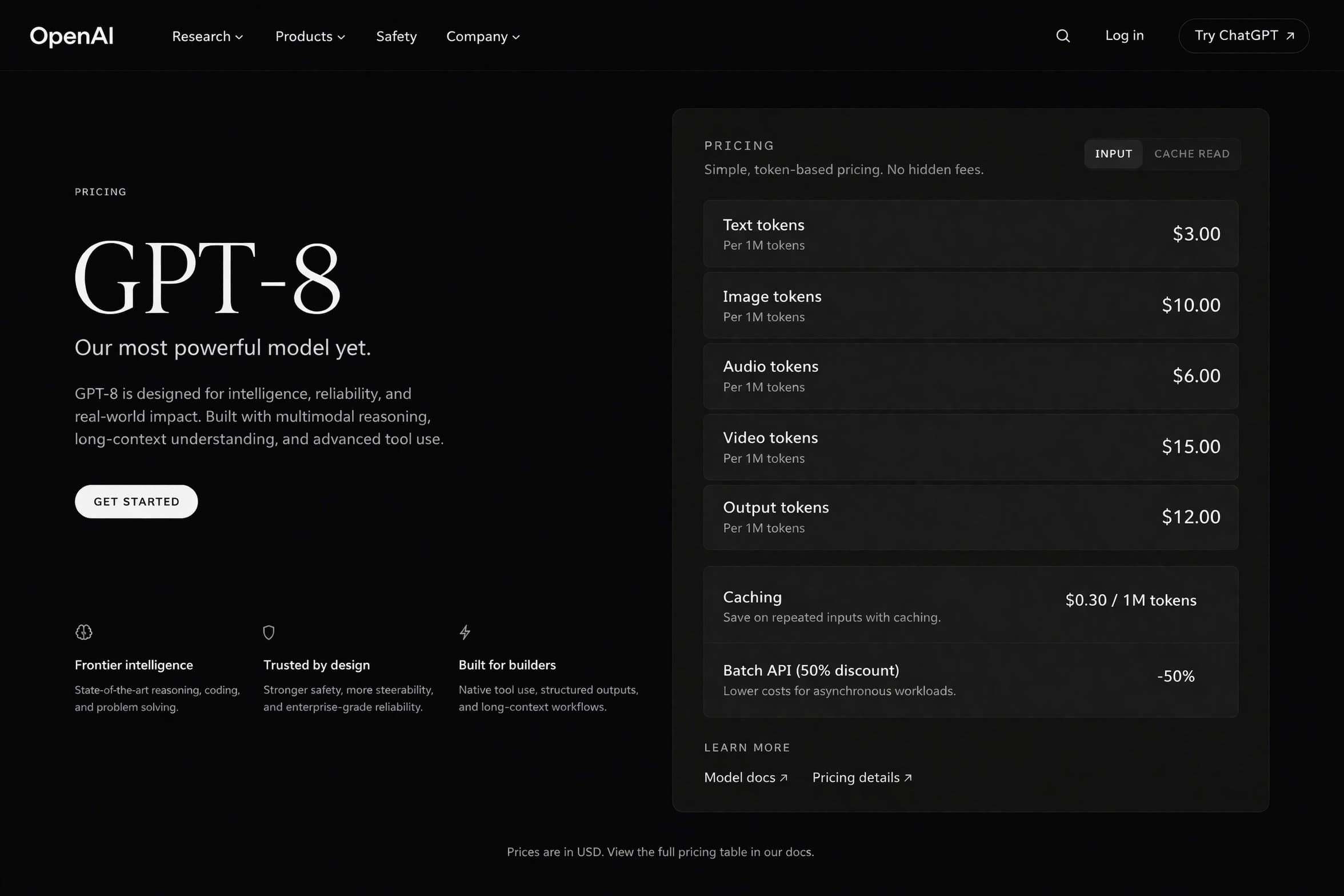Open the search icon
Viewport: 1344px width, 896px height.
click(1063, 35)
